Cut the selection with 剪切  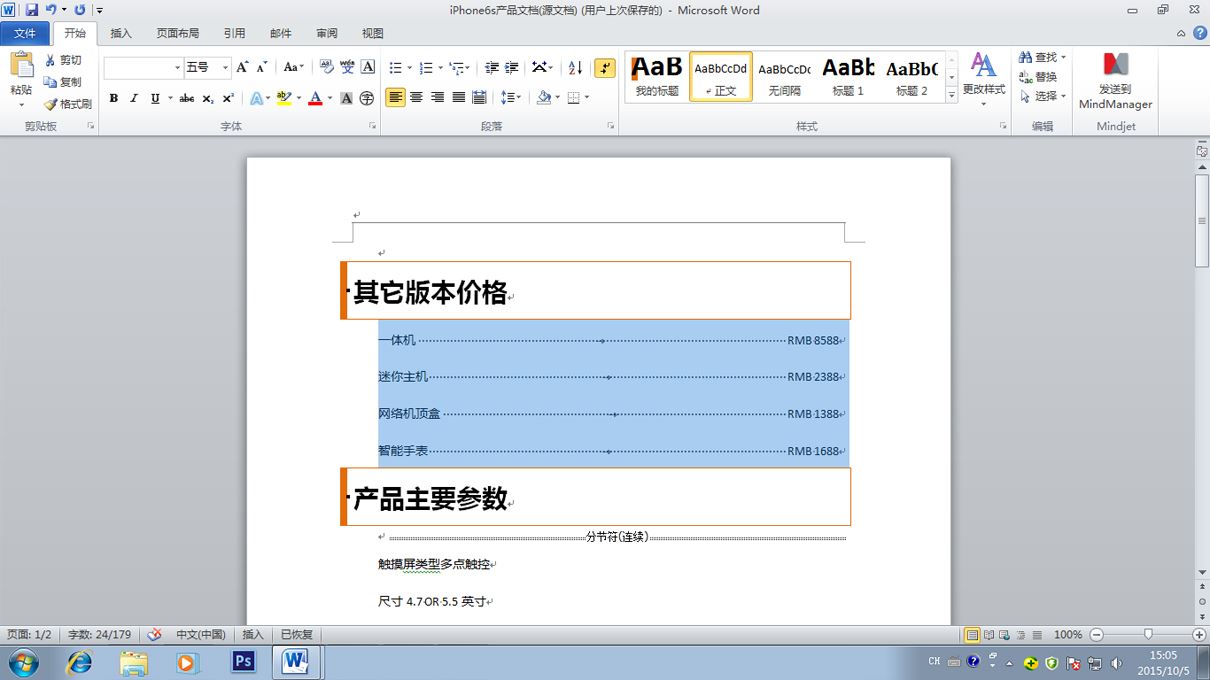point(62,60)
